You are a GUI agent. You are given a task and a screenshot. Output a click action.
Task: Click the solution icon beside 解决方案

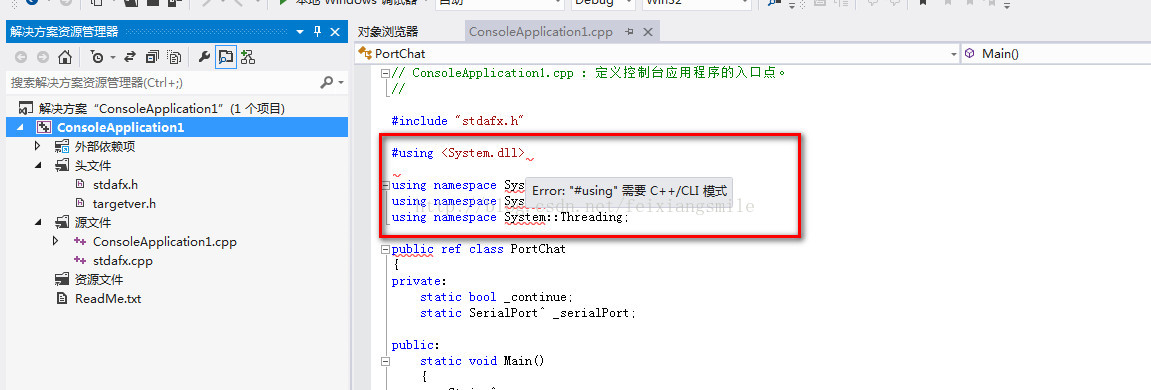click(x=26, y=109)
